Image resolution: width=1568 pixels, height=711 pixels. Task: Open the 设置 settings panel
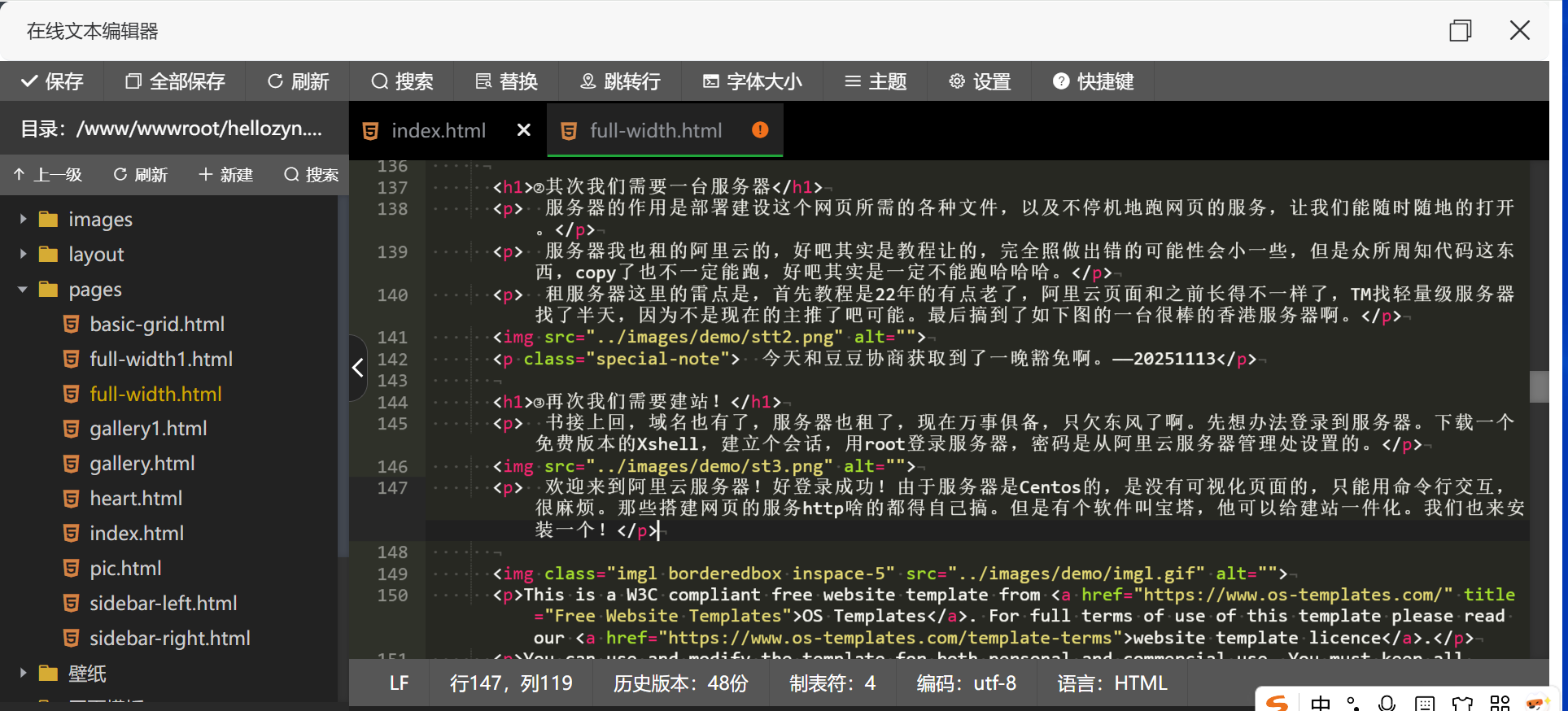coord(980,81)
